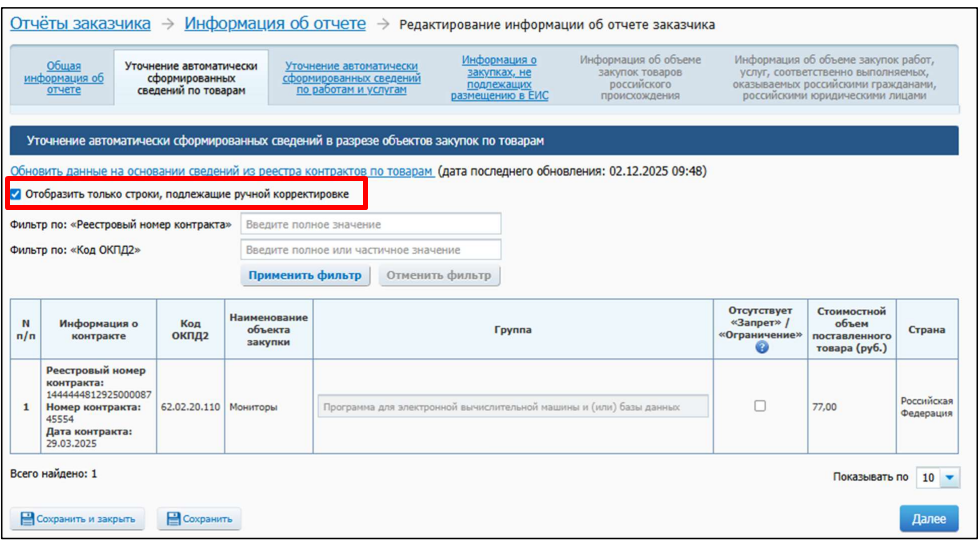980x543 pixels.
Task: Switch to Общая информация об отчете tab
Action: click(x=63, y=77)
